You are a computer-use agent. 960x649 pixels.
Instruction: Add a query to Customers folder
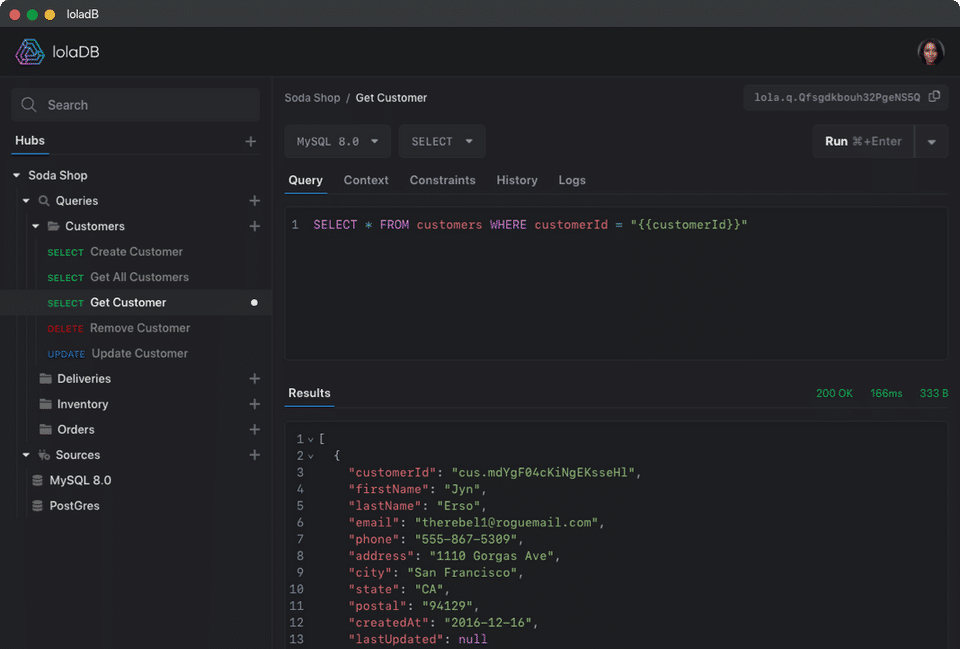(254, 226)
